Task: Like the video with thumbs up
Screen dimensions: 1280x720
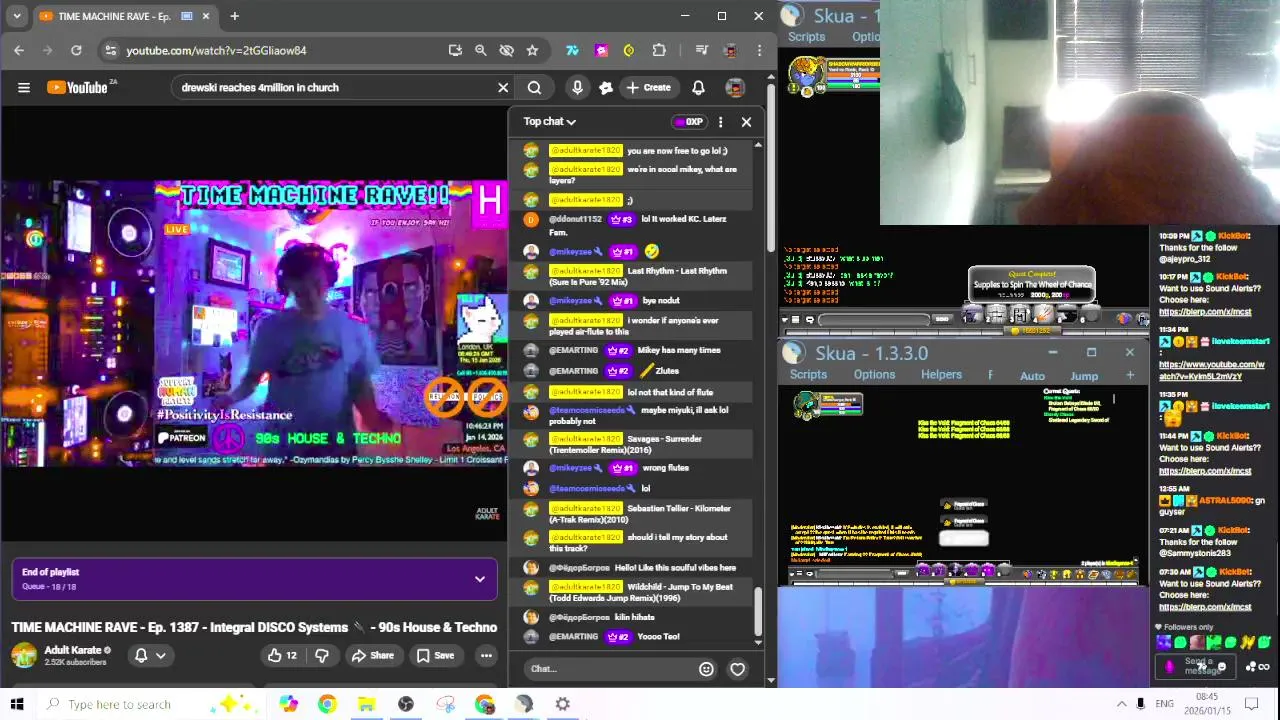Action: point(281,656)
